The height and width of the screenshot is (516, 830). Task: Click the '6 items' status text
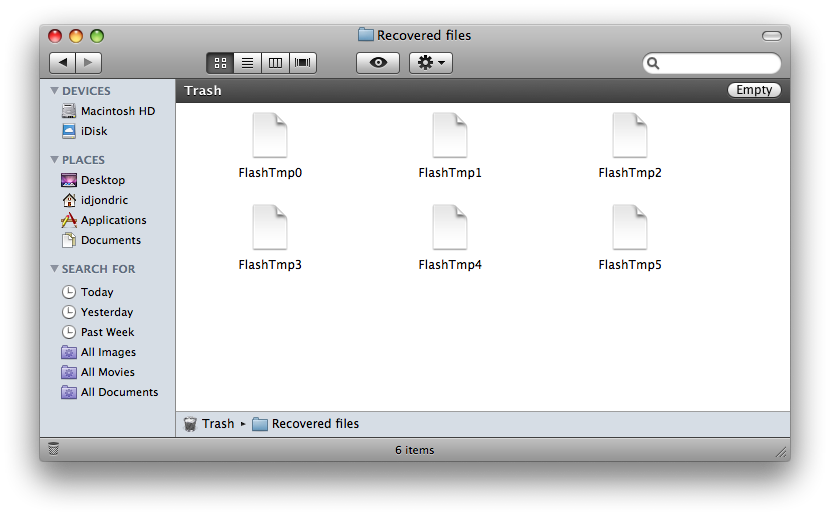point(414,450)
